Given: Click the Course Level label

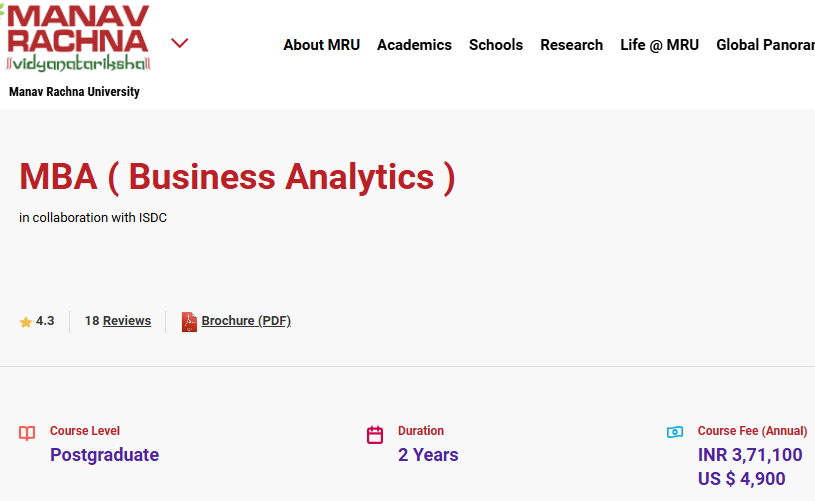Looking at the screenshot, I should pos(85,431).
